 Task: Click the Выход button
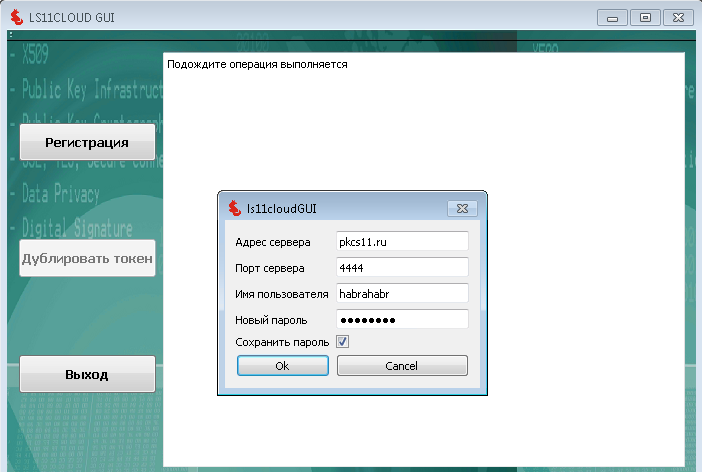tap(87, 374)
